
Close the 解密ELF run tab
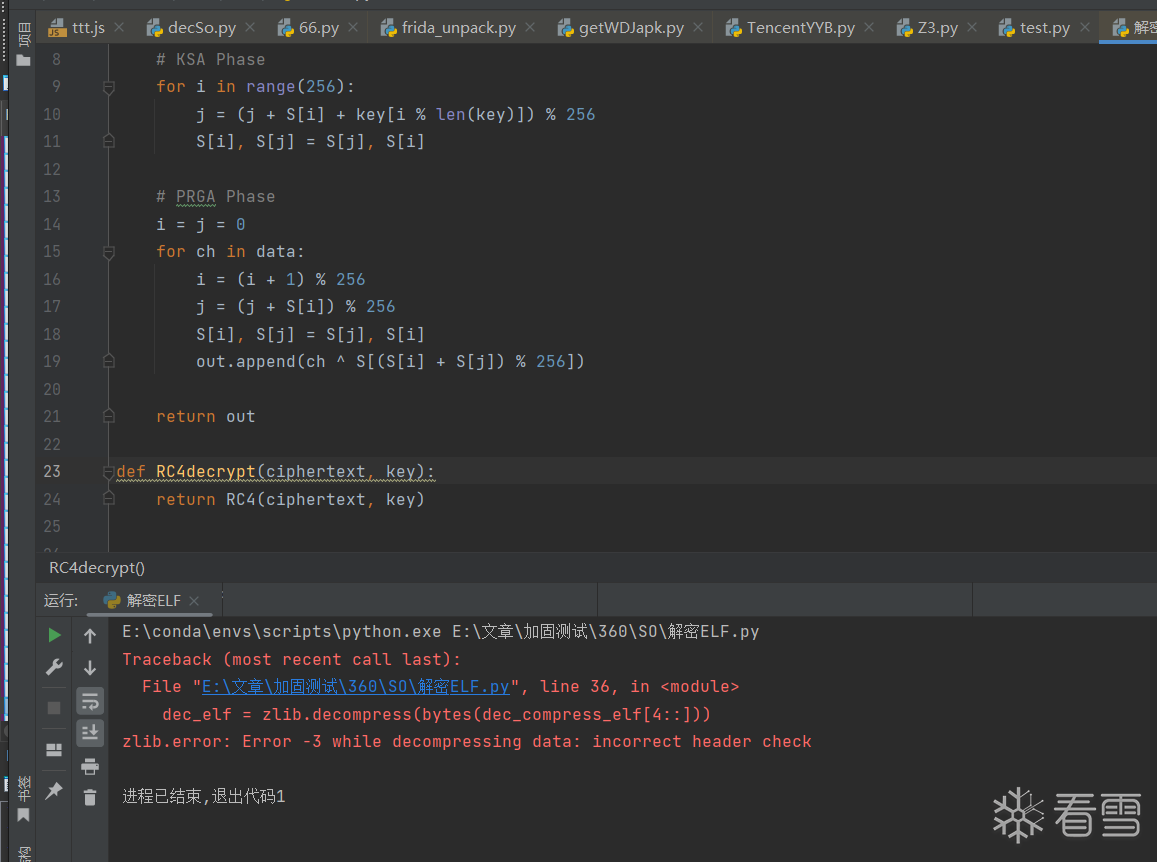pyautogui.click(x=194, y=601)
